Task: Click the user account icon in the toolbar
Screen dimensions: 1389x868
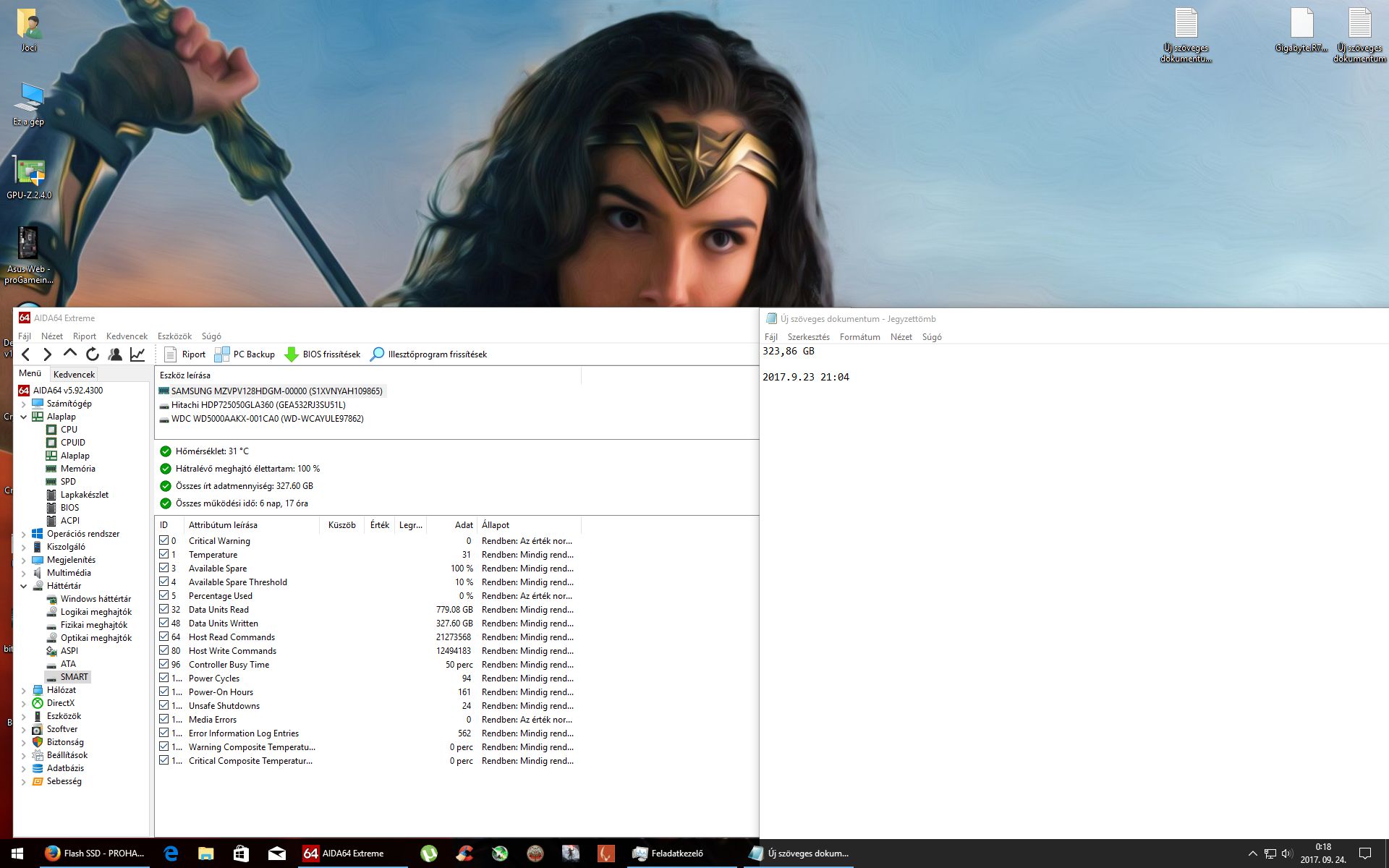Action: pyautogui.click(x=115, y=354)
